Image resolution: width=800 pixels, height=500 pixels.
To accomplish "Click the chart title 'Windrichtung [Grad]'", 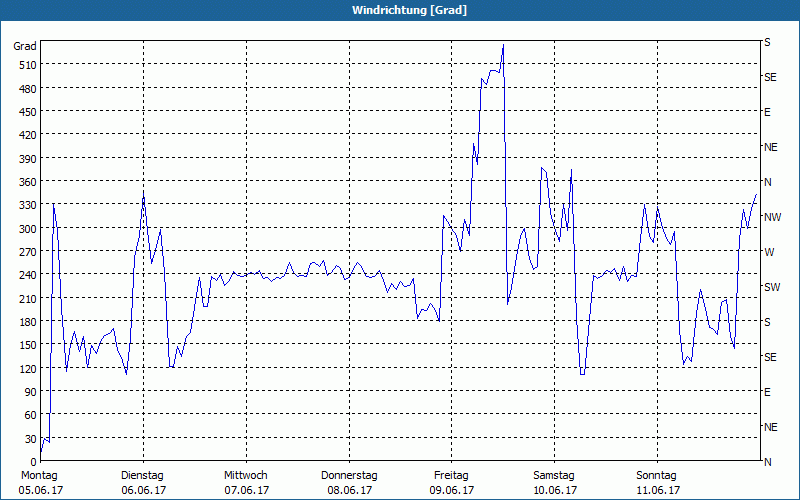I will 409,10.
